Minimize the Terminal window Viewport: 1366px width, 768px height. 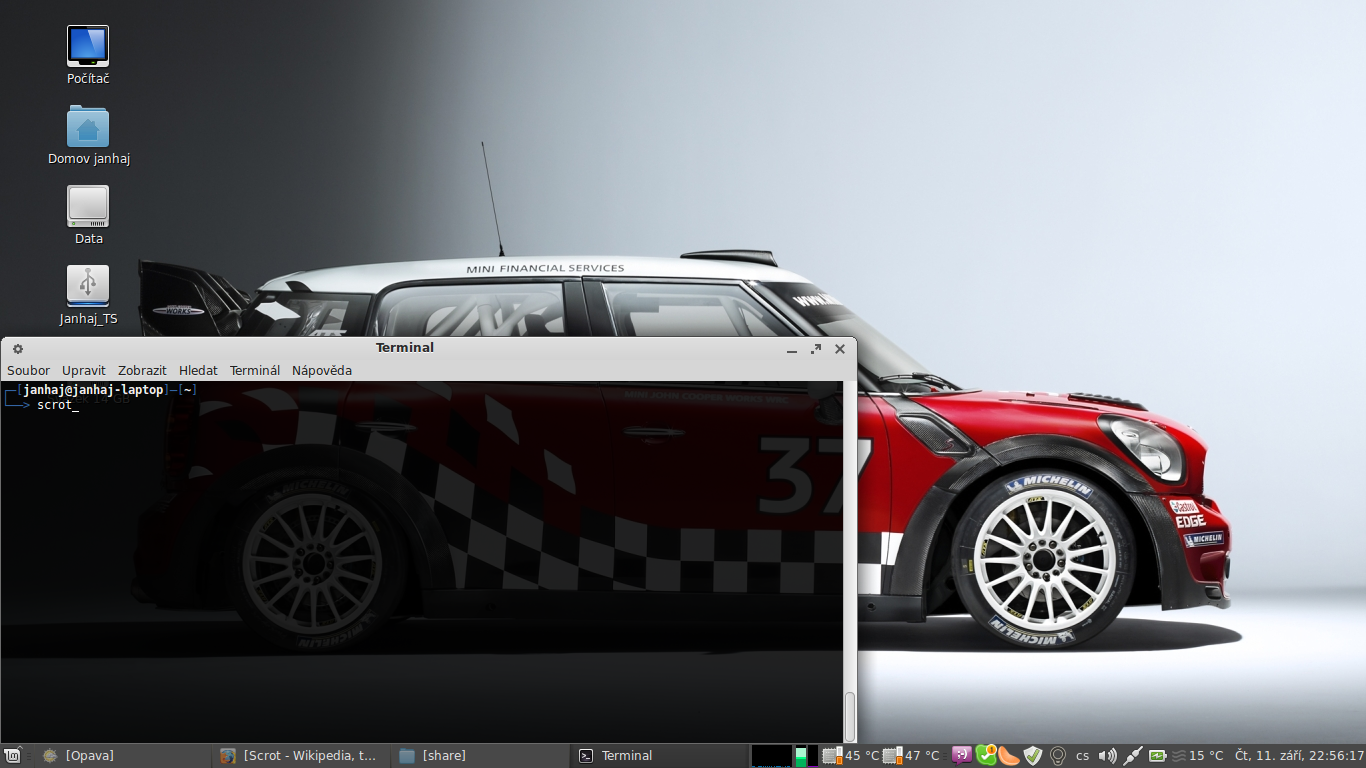[x=792, y=349]
